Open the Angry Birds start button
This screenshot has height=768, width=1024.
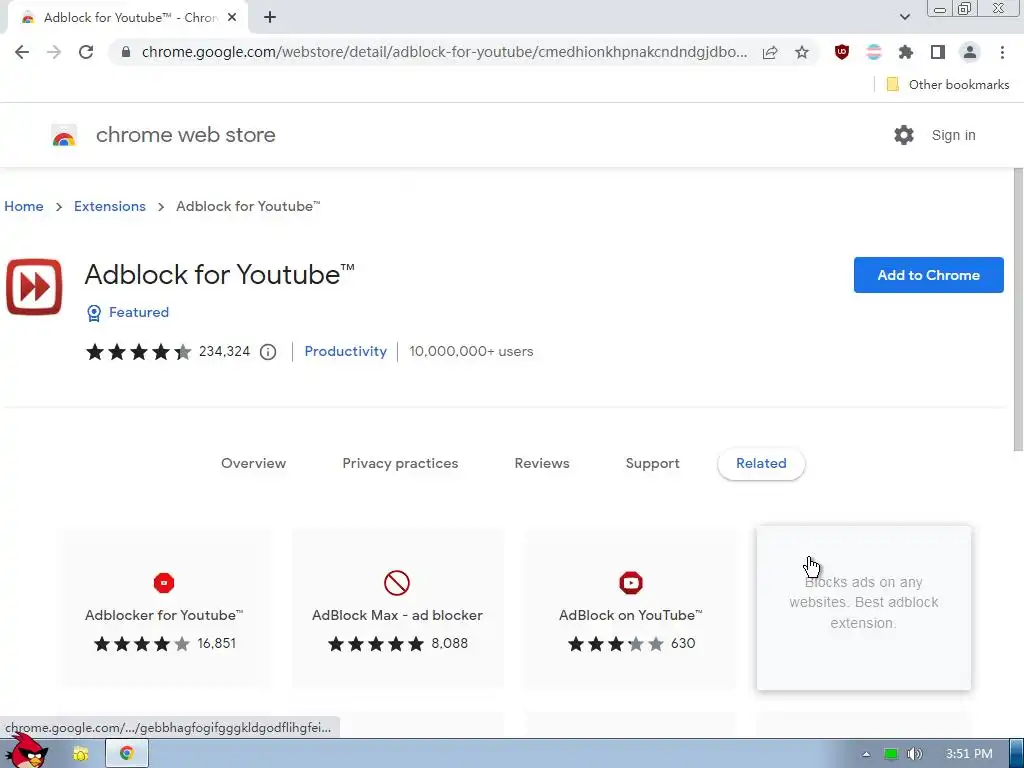[27, 751]
